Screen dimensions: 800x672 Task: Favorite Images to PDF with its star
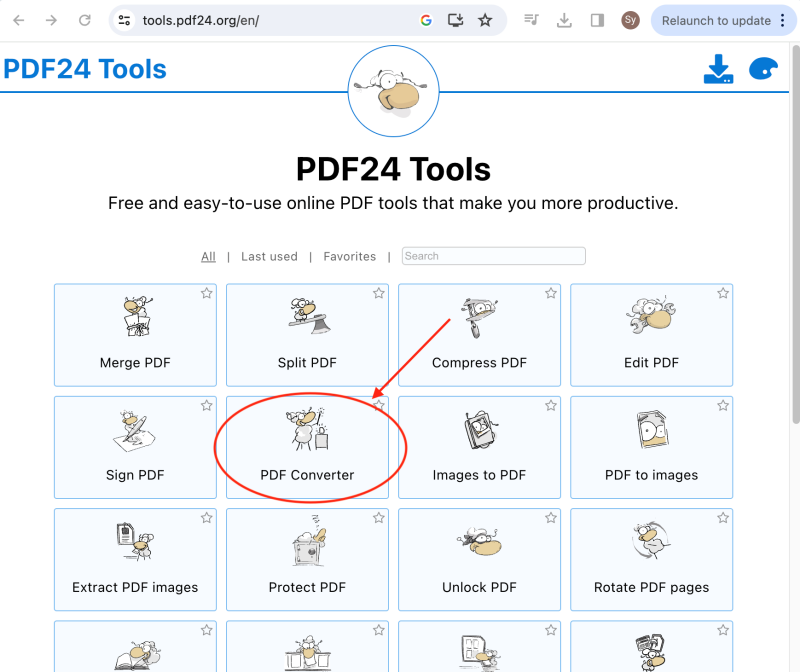551,405
